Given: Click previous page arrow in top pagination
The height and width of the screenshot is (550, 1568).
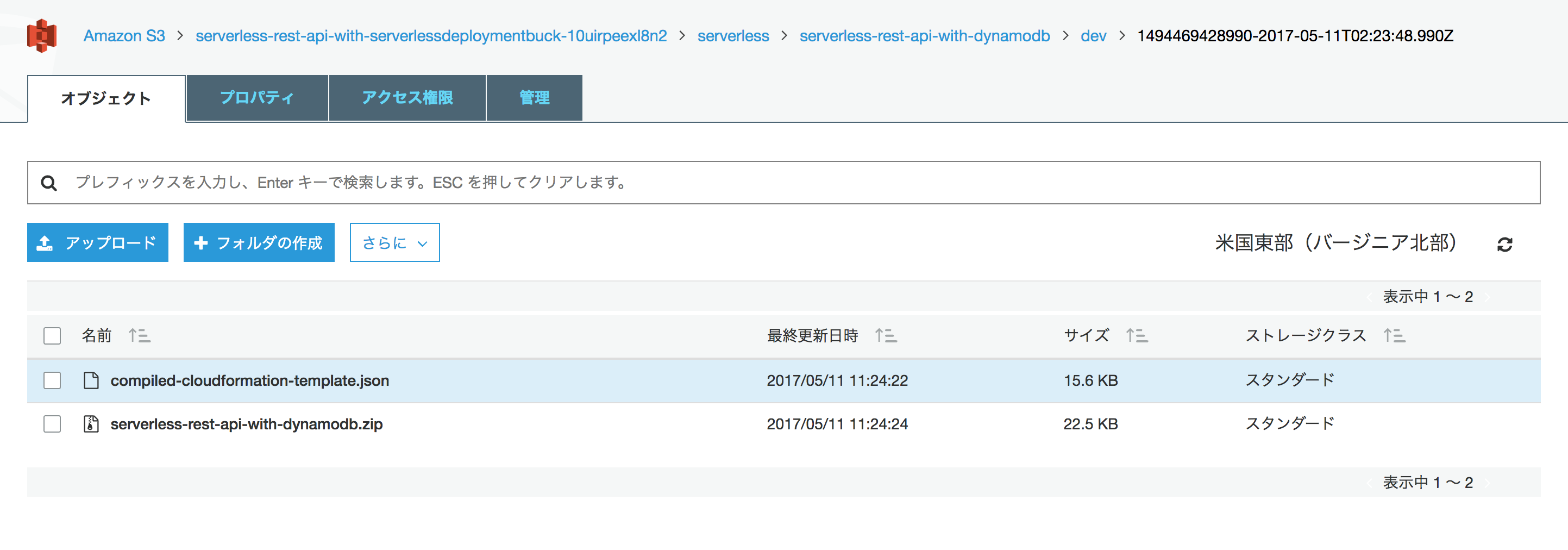Looking at the screenshot, I should click(x=1370, y=297).
